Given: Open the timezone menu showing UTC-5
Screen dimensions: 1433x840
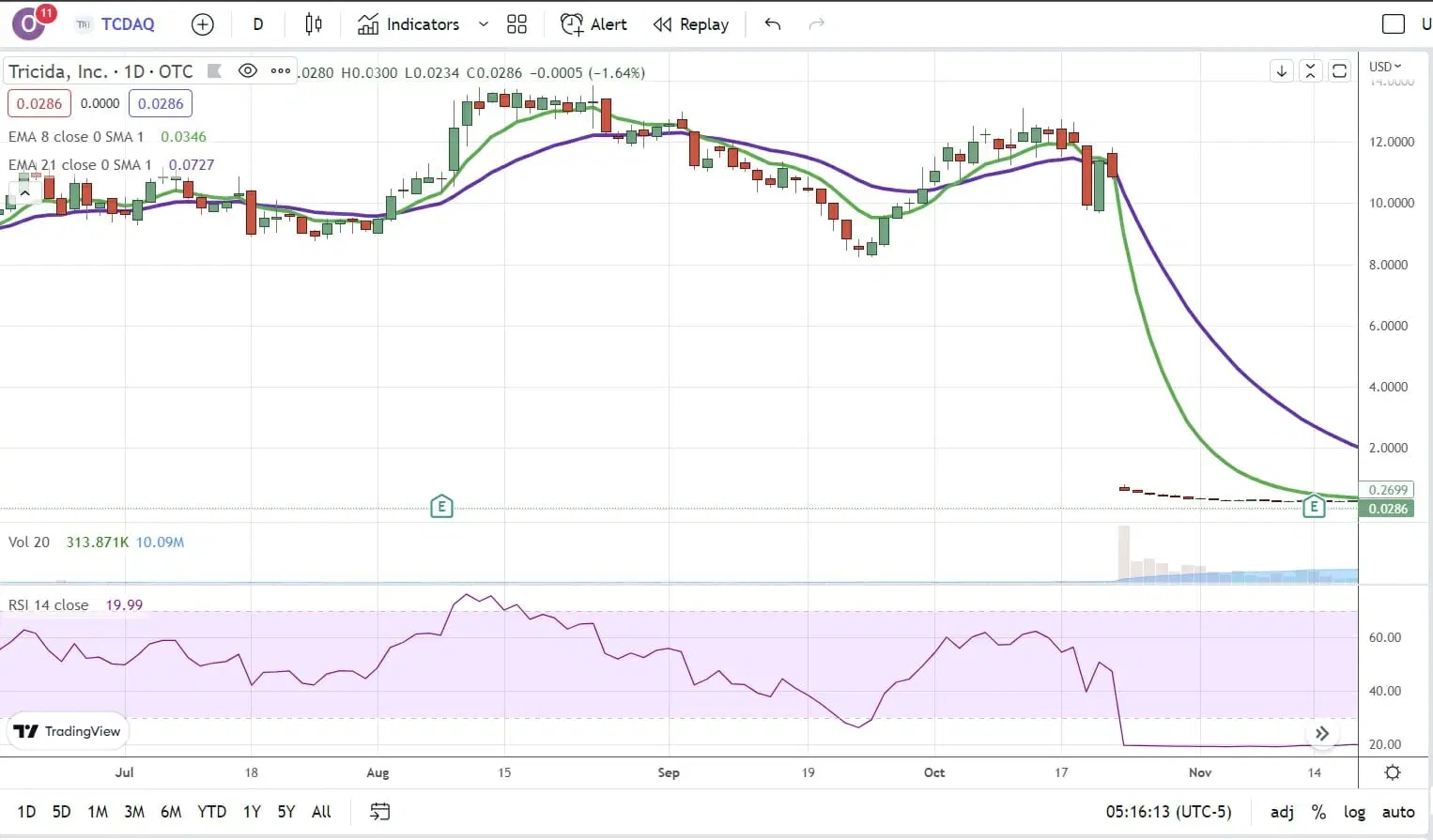Looking at the screenshot, I should (1168, 812).
